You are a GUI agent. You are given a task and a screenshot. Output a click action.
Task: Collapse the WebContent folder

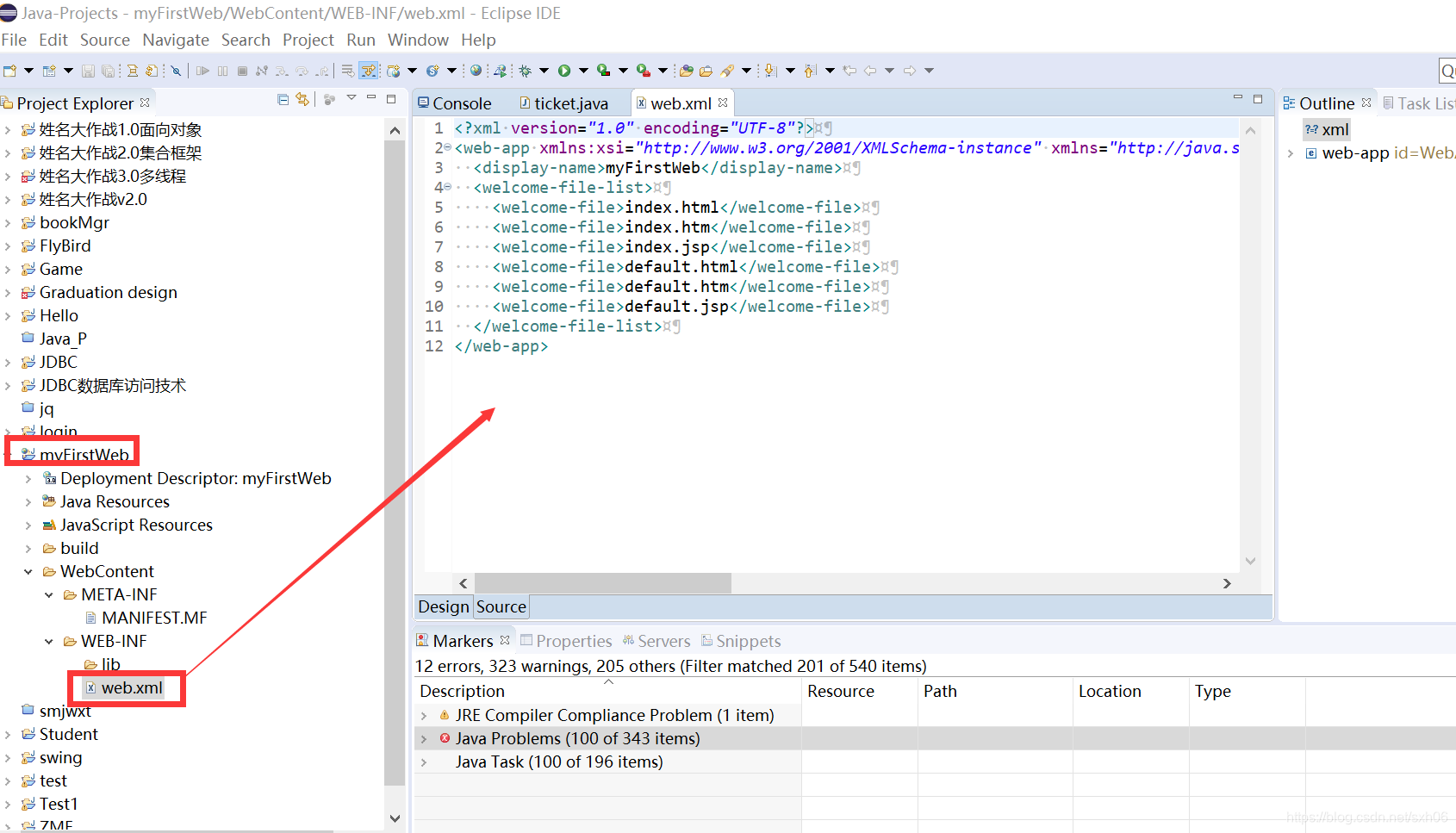28,571
